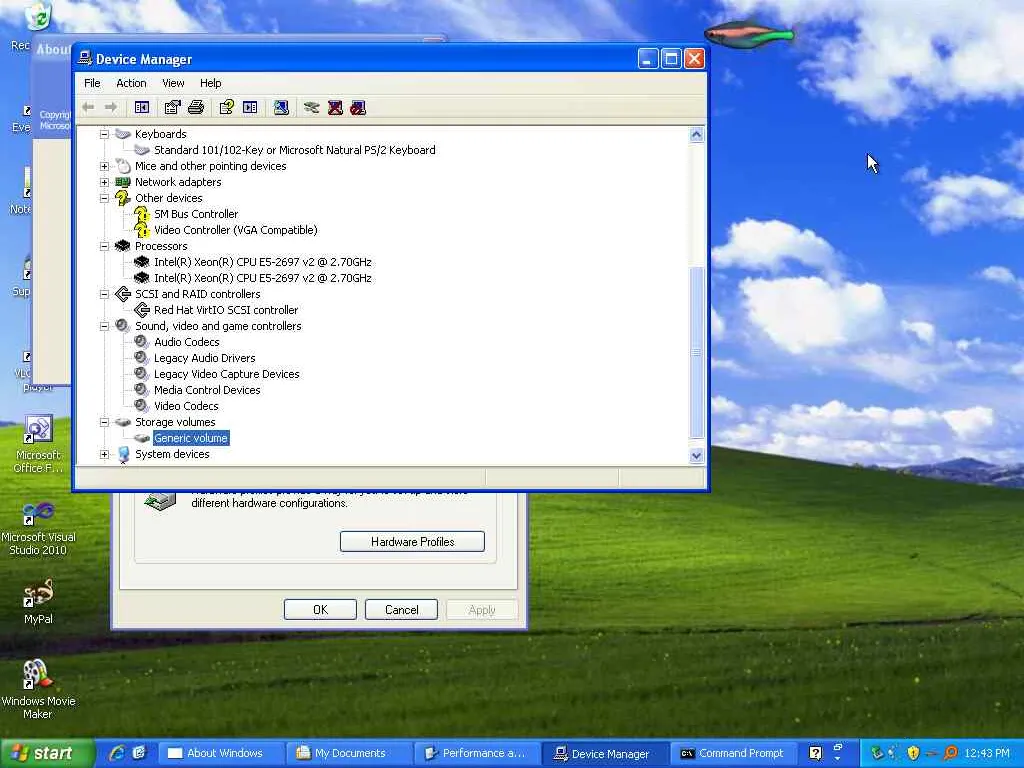Click the keyboard icon beside Standard 101/102-Key Keyboard

click(x=142, y=150)
